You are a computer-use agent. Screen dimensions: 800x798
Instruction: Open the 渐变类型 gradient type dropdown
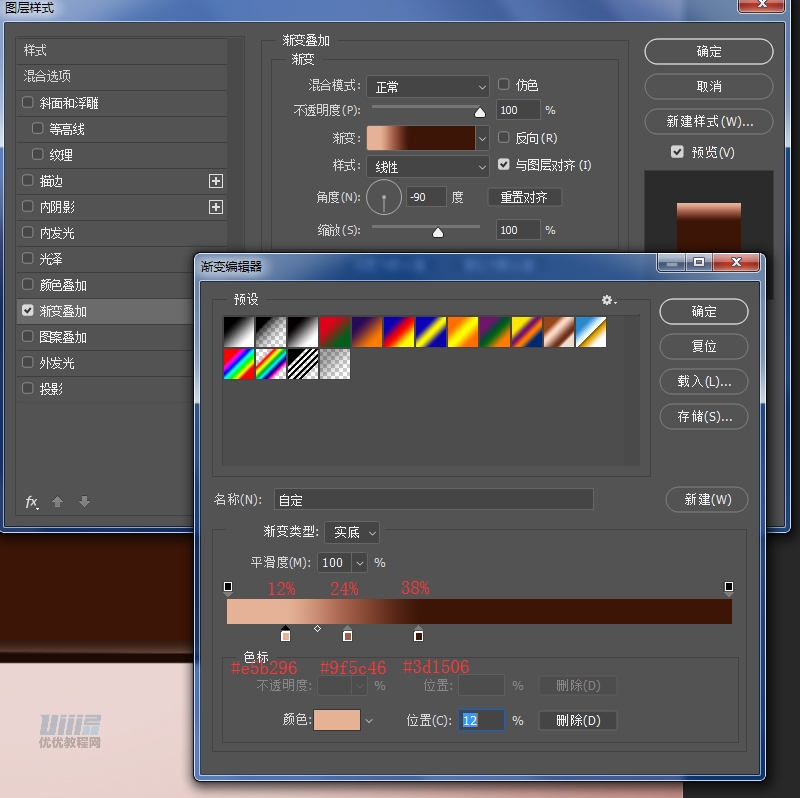(x=352, y=533)
